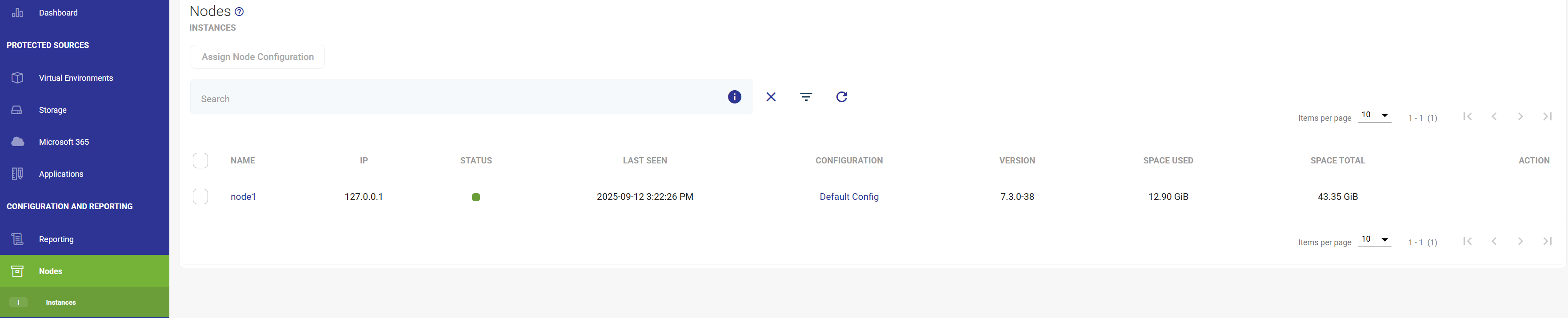Image resolution: width=1568 pixels, height=318 pixels.
Task: Refresh the nodes list
Action: coord(841,97)
